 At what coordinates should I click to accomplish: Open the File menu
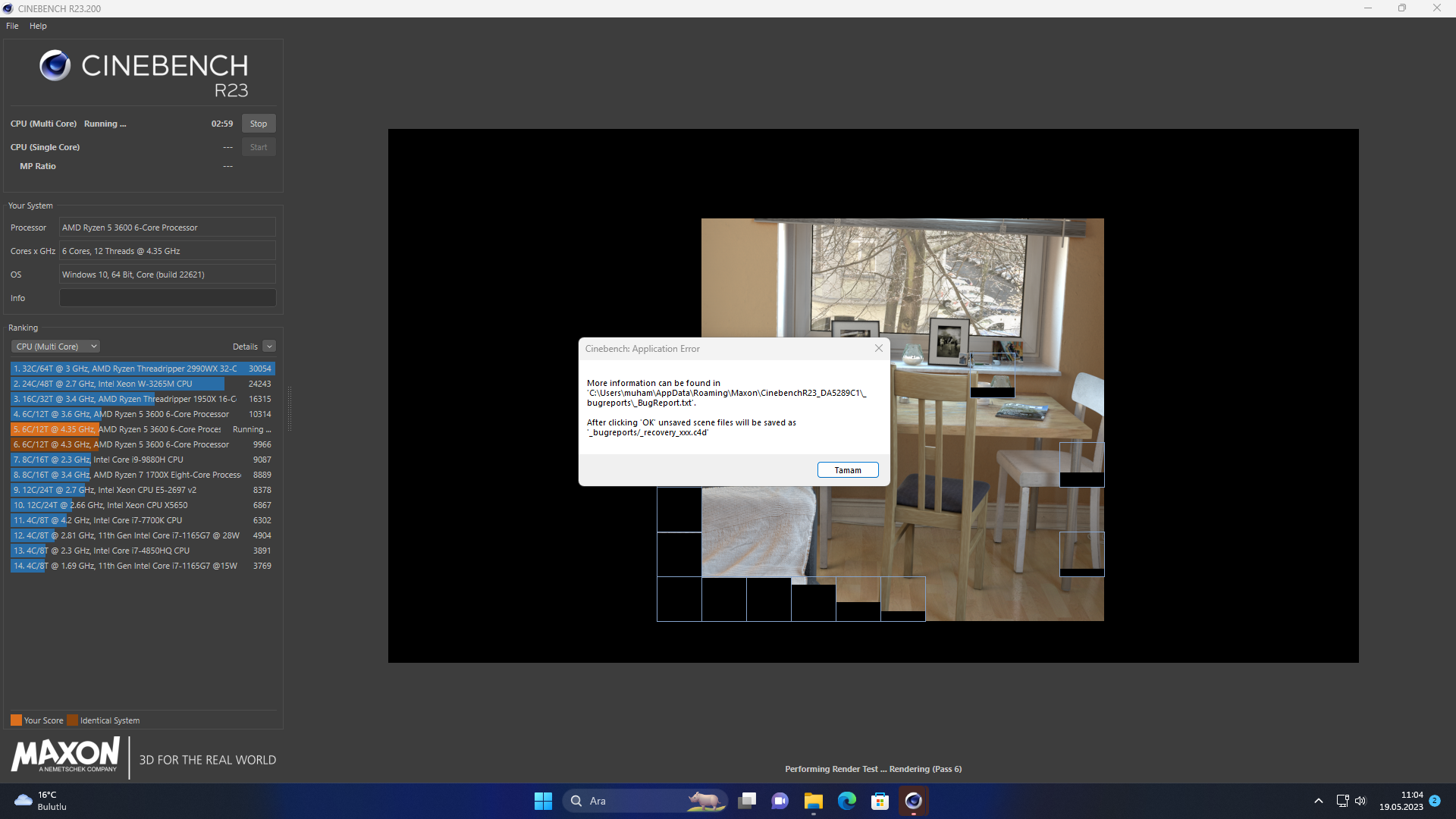point(12,26)
